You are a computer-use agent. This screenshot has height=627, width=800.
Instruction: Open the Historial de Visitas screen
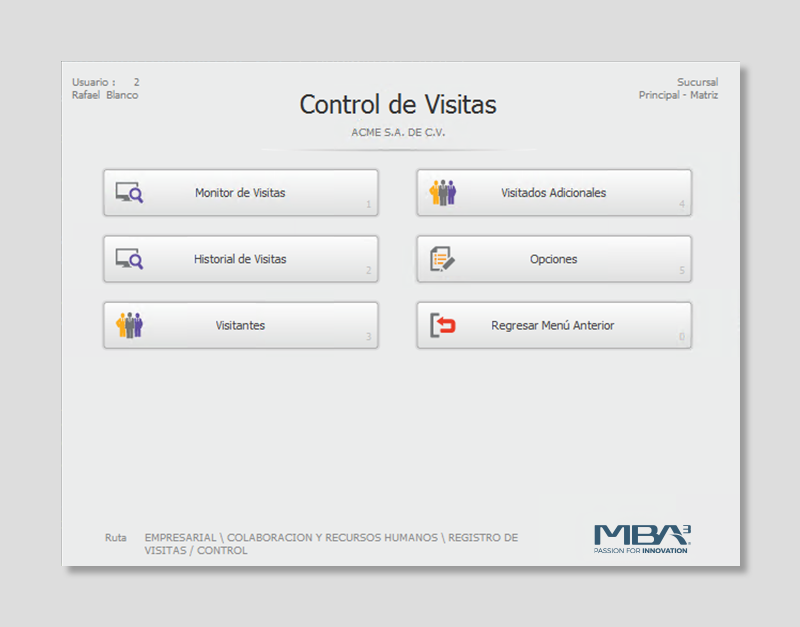tap(240, 259)
